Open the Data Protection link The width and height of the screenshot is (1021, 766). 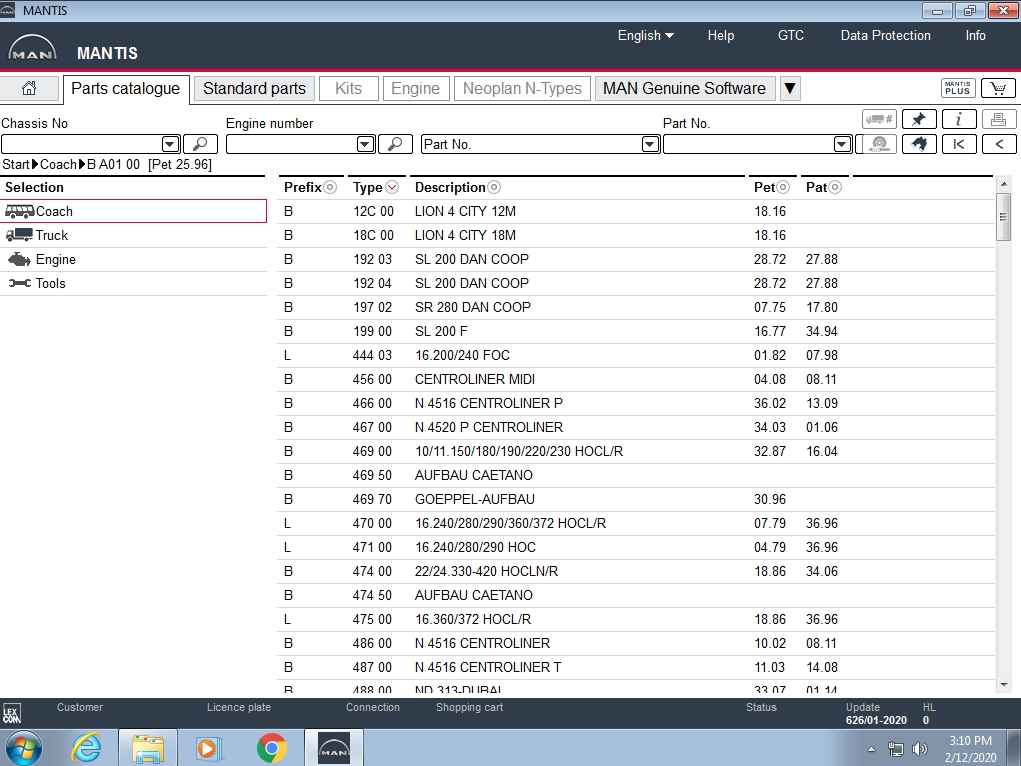click(885, 35)
